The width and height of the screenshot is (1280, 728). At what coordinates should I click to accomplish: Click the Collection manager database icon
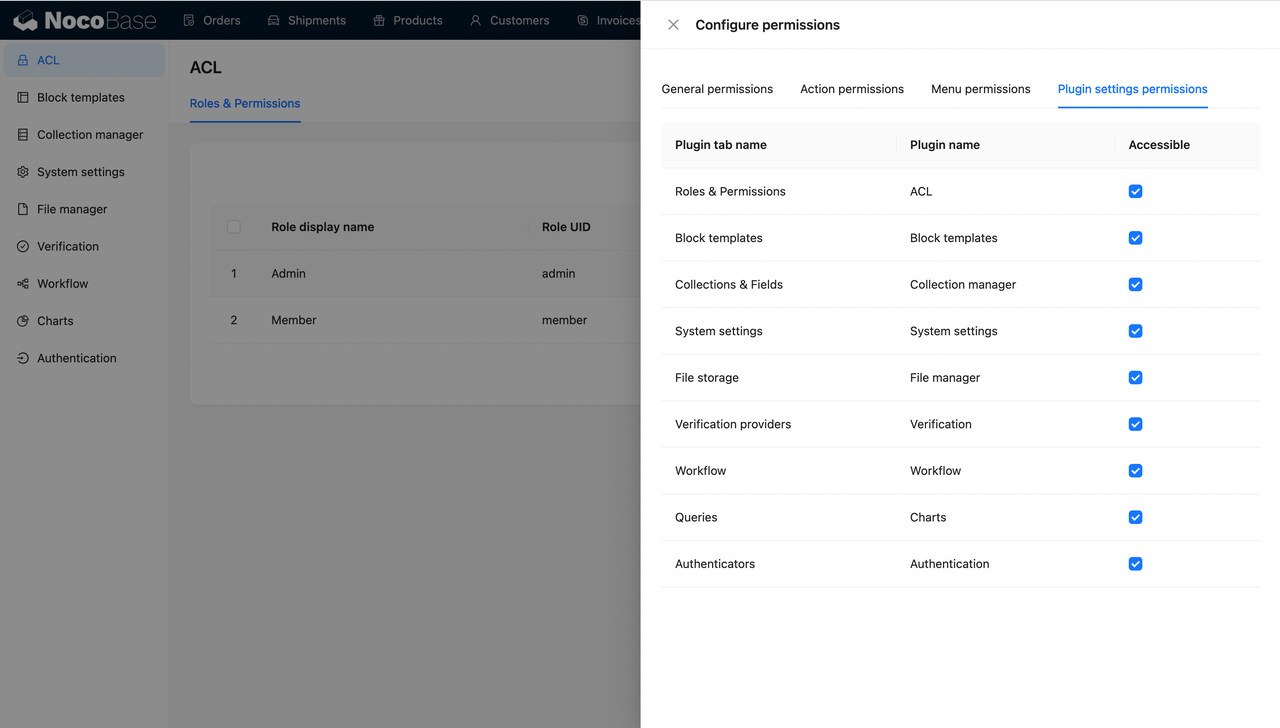(23, 135)
